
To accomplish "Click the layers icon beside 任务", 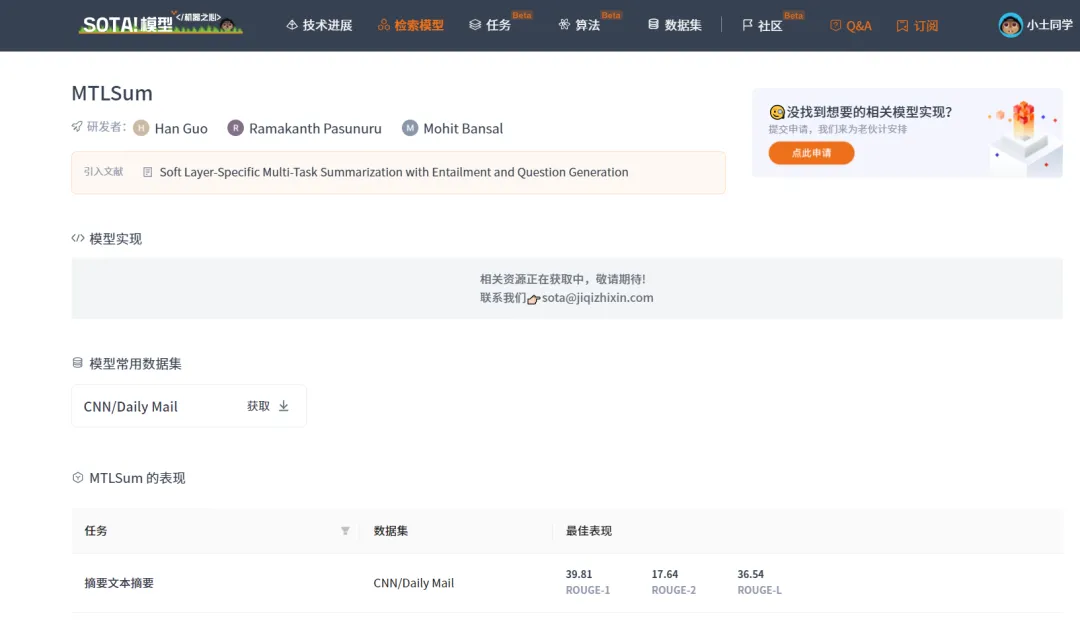I will pos(475,25).
